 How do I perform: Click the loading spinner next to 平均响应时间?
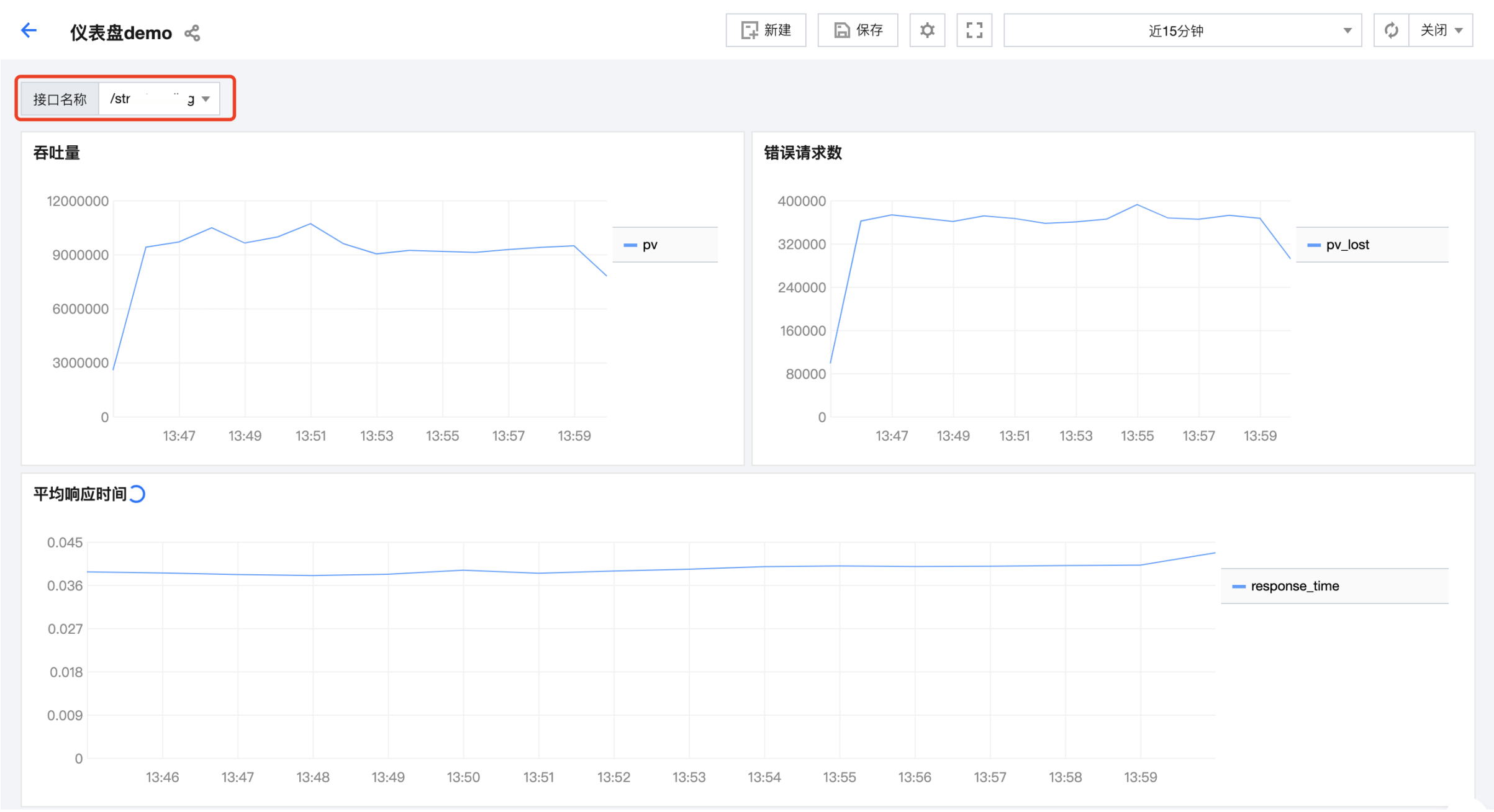click(x=137, y=494)
